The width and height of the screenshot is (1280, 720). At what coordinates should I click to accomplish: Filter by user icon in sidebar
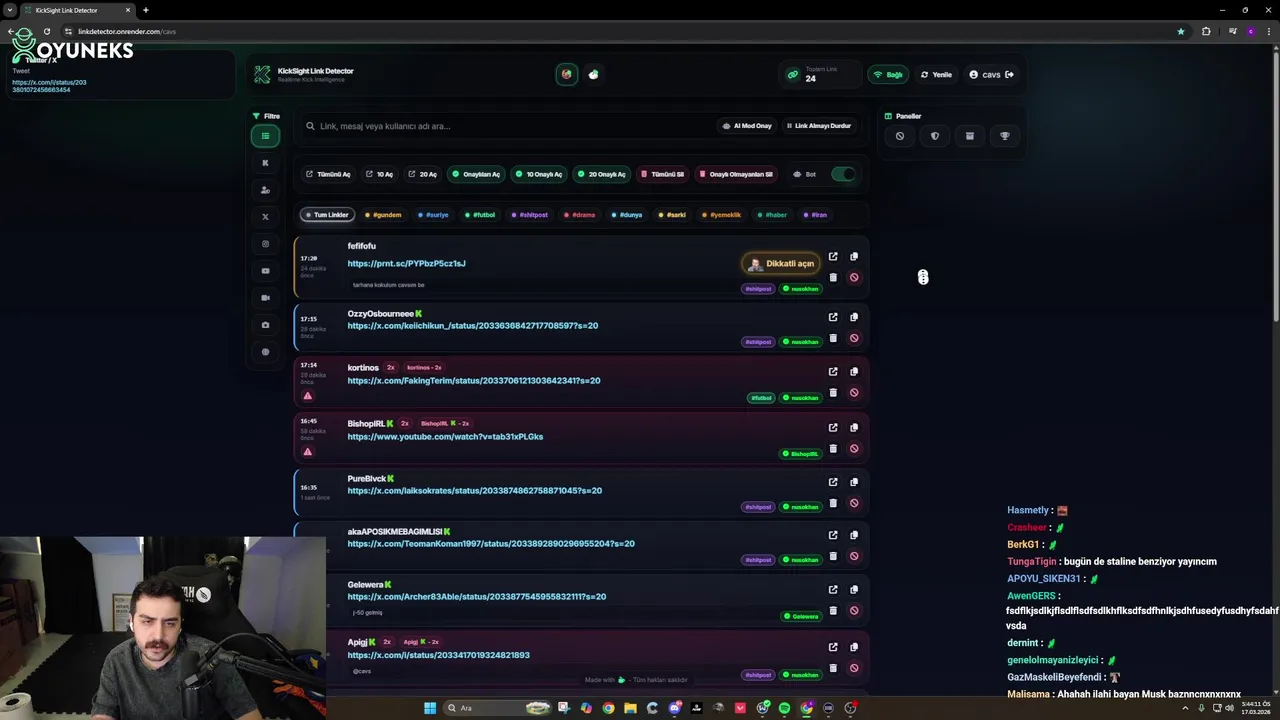(265, 190)
